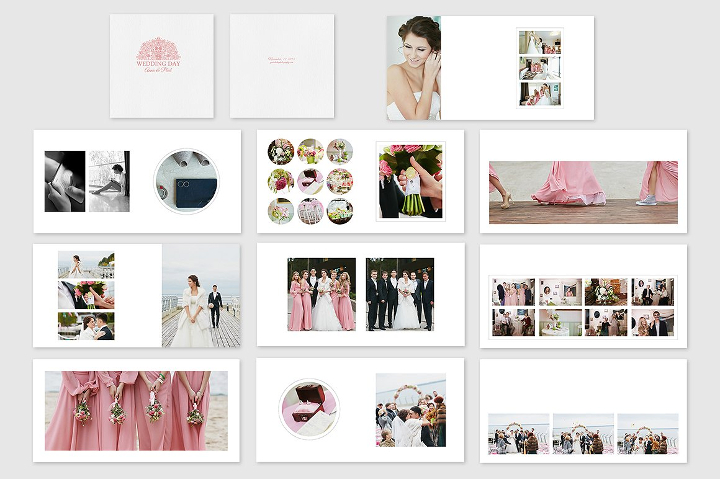Click the center circle in the floral grid
720x479 pixels.
[x=311, y=181]
